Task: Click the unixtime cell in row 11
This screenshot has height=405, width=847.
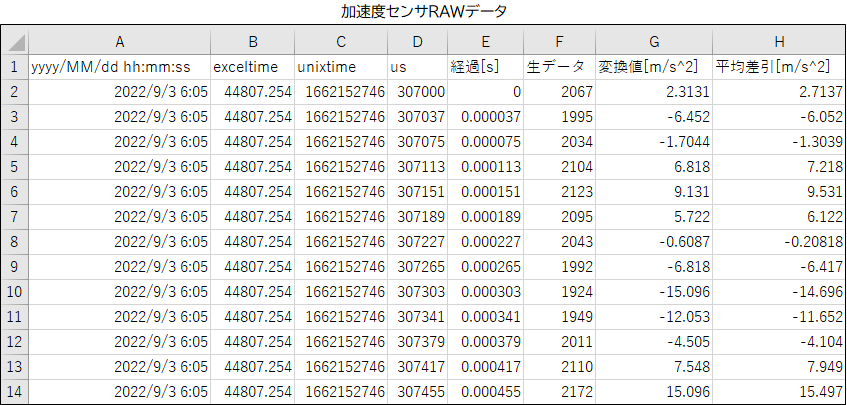Action: (x=341, y=316)
